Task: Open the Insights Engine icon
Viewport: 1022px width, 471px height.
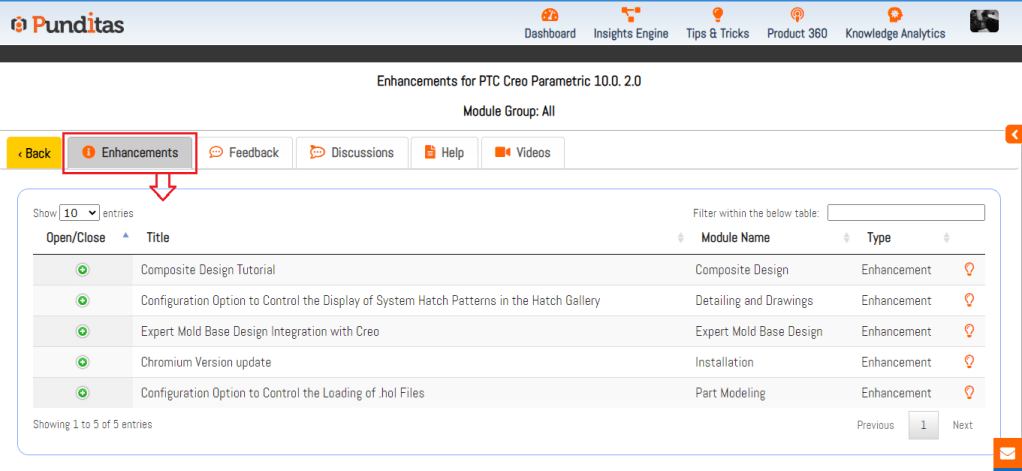Action: click(630, 15)
